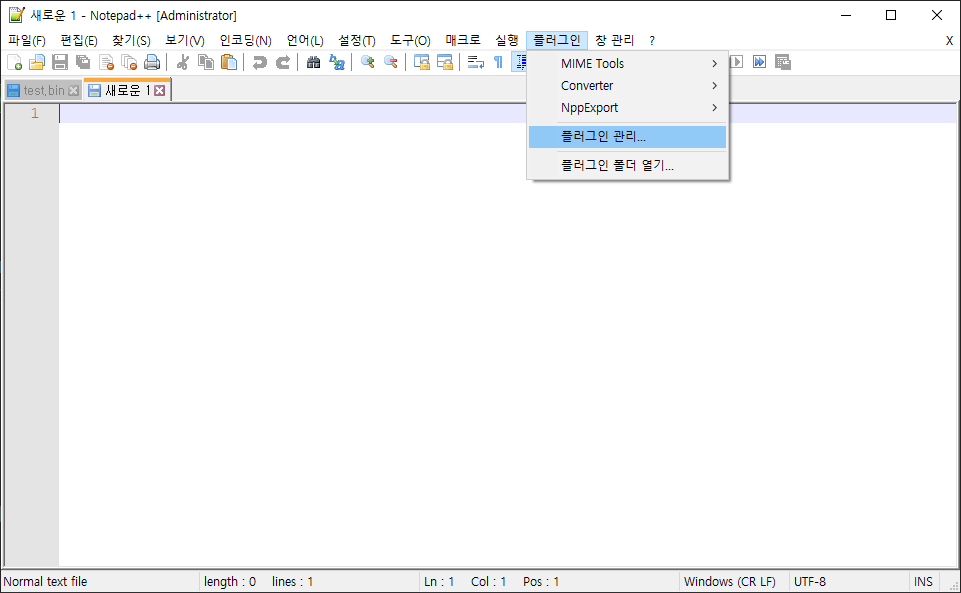Viewport: 961px width, 593px height.
Task: Choose 플러그인 폴더 열기... menu entry
Action: tap(628, 165)
